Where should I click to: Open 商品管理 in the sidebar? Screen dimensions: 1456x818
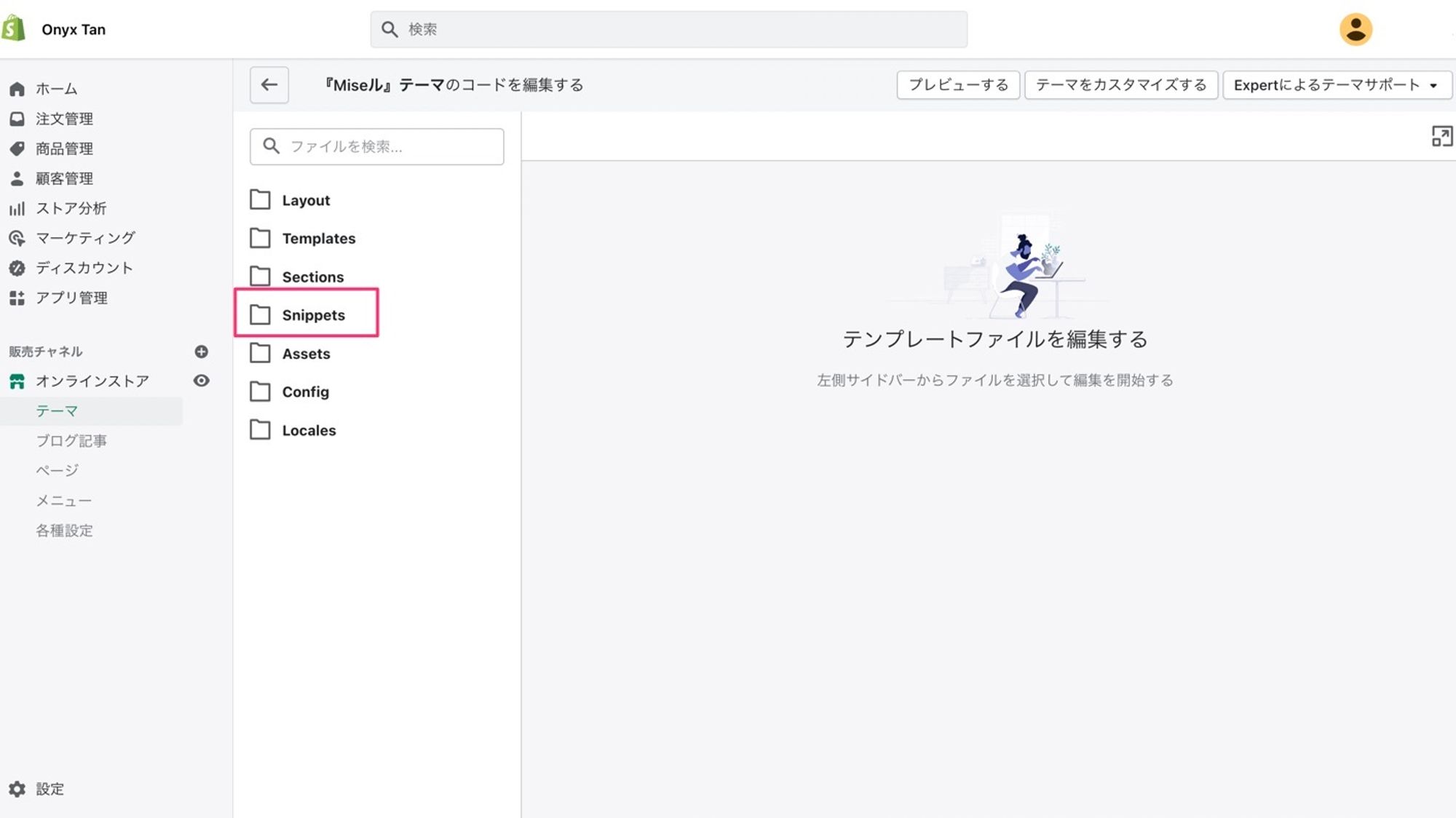point(64,148)
